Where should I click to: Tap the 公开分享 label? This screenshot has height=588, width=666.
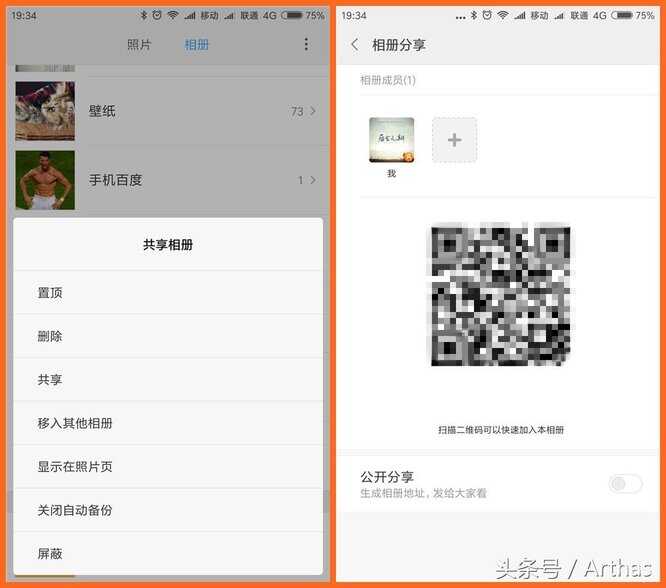(x=387, y=477)
